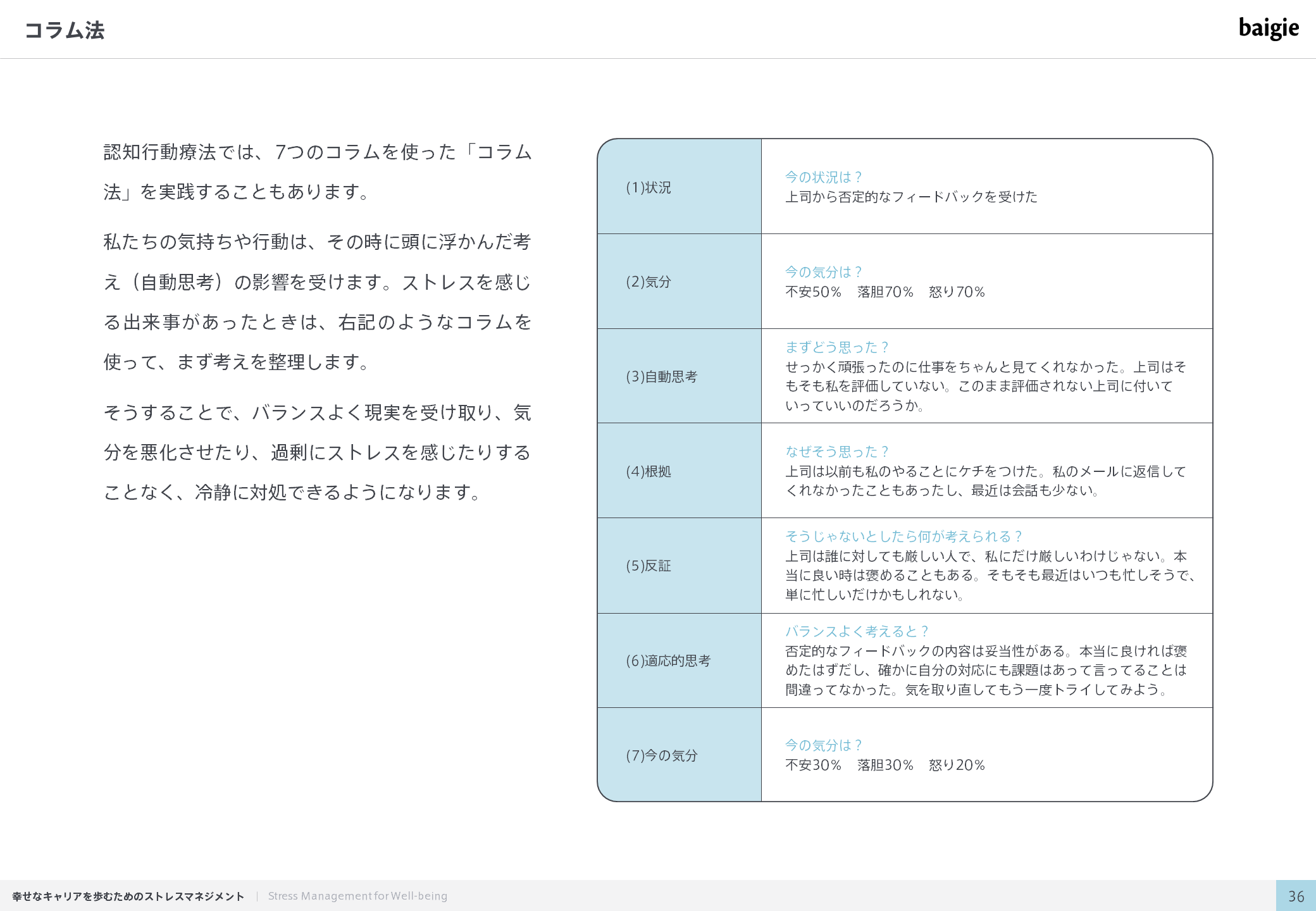Viewport: 1316px width, 911px height.
Task: Select the (4)根拠 label cell
Action: coord(679,471)
